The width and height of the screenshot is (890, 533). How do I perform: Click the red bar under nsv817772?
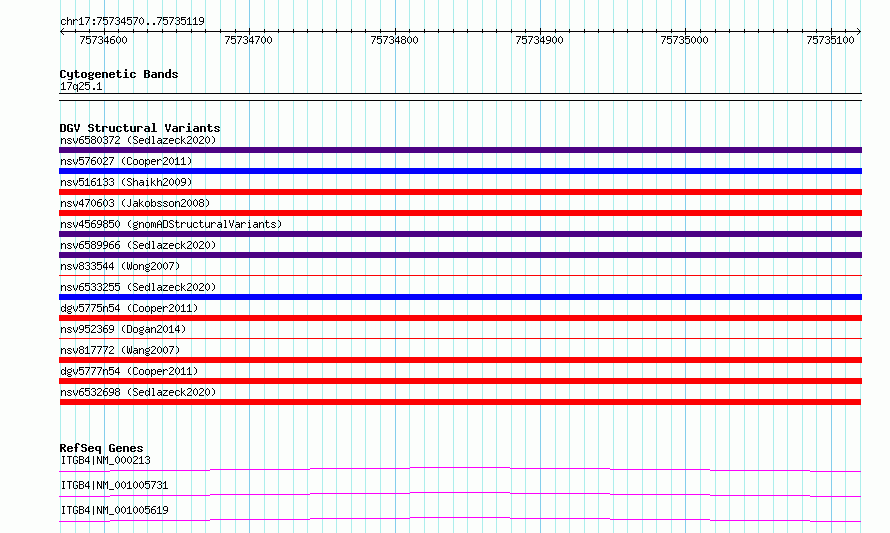460,360
